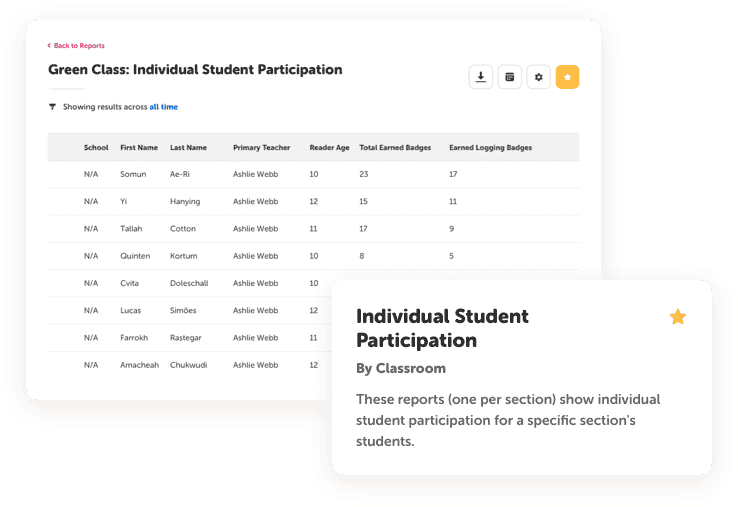The height and width of the screenshot is (507, 738).
Task: Toggle the yellow favorite star button
Action: pos(567,77)
